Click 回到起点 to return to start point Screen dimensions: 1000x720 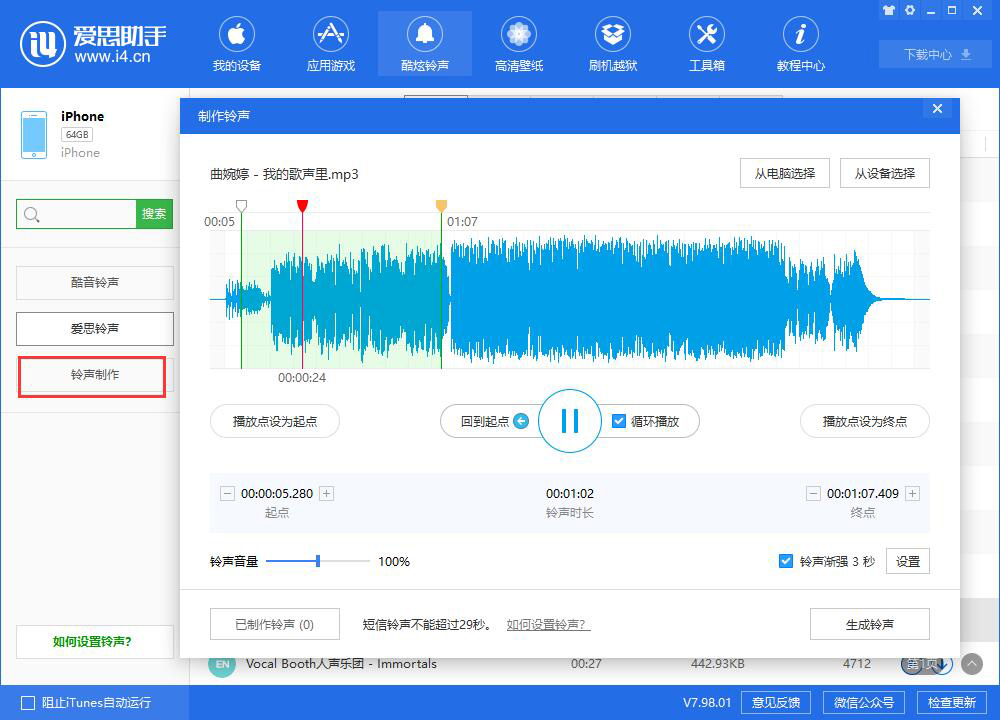489,421
